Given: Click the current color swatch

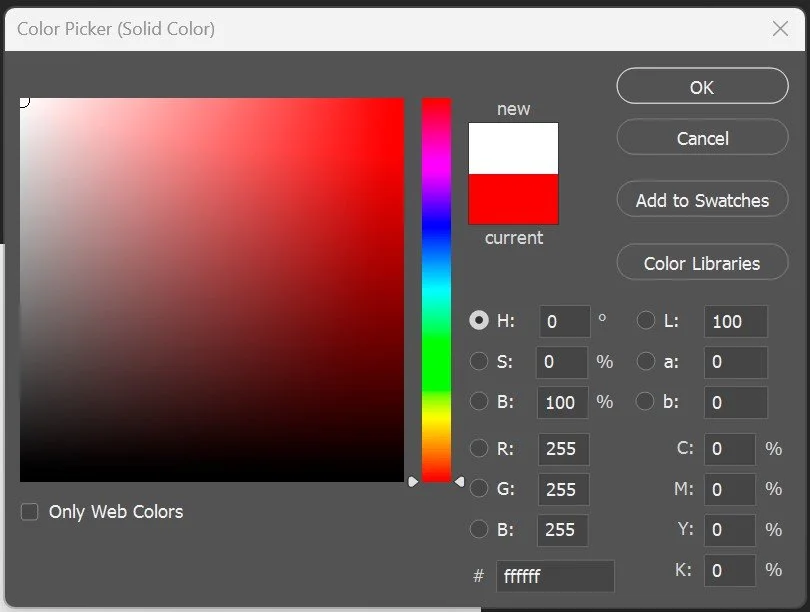Looking at the screenshot, I should coord(512,199).
